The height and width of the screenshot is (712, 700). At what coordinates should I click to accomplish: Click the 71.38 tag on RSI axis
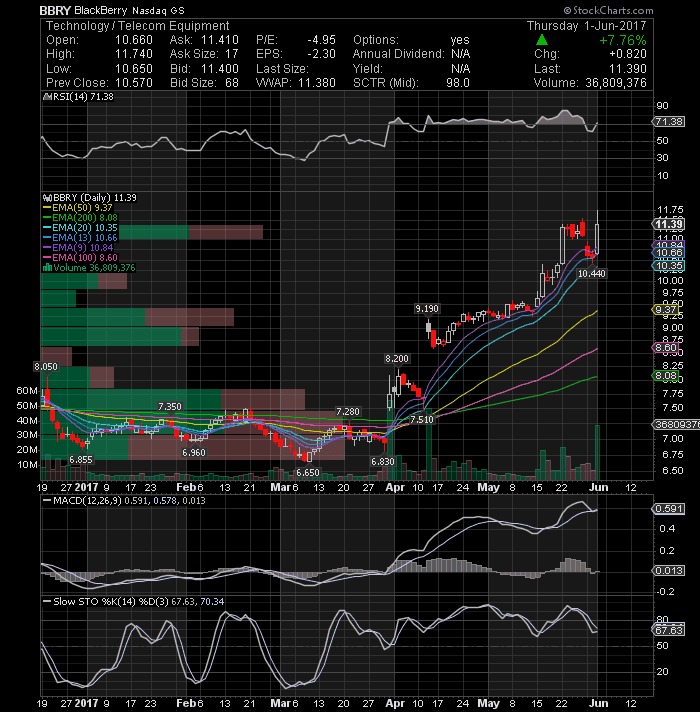pos(669,122)
